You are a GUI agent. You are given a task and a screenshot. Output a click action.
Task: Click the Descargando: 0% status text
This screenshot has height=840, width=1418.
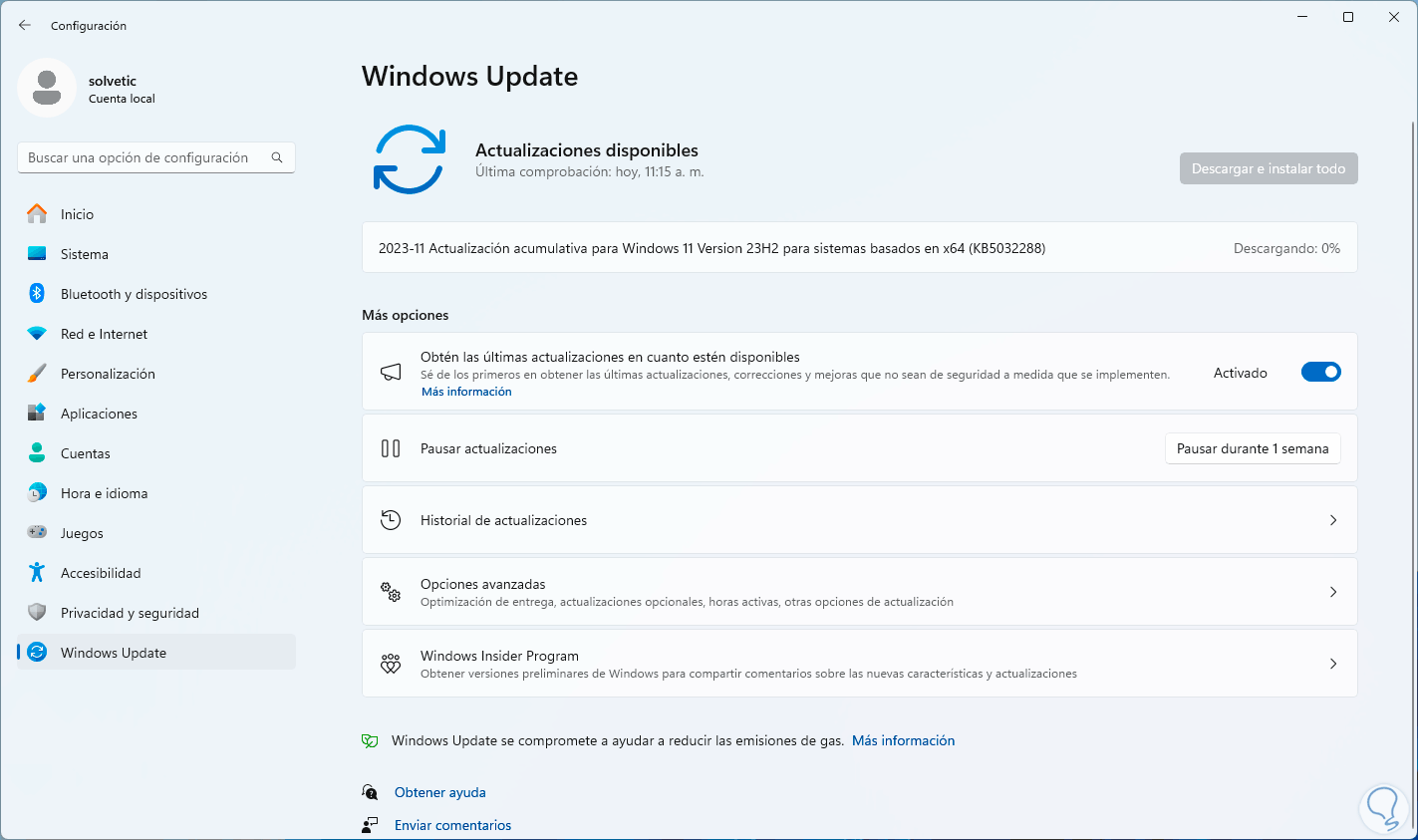[x=1286, y=248]
